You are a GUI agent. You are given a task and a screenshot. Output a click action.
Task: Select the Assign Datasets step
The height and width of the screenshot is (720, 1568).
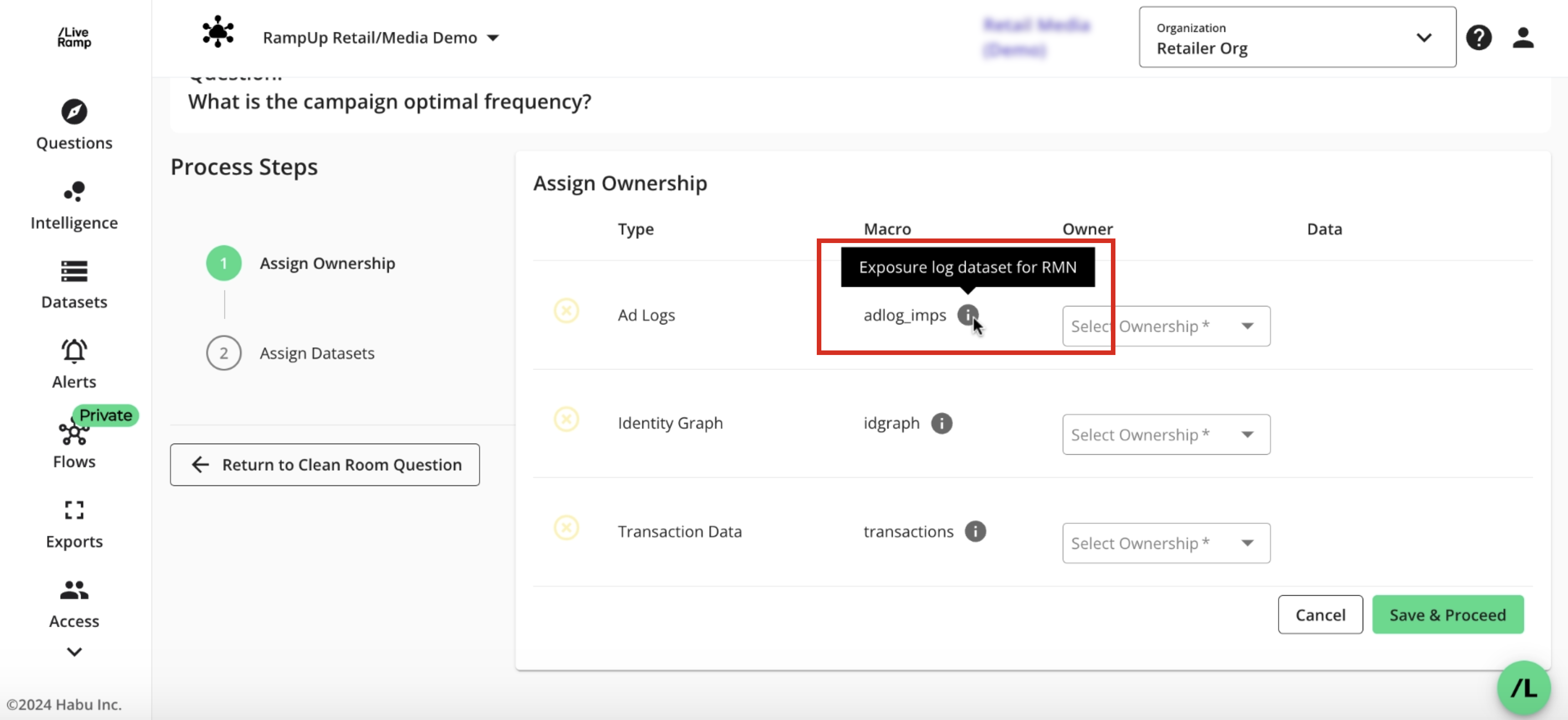(x=316, y=353)
